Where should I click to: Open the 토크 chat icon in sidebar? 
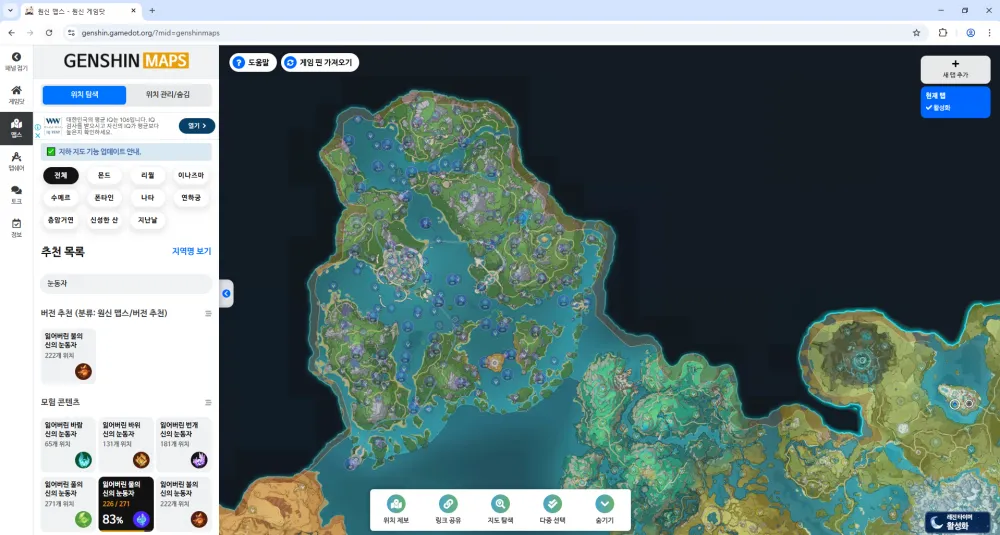click(x=16, y=190)
